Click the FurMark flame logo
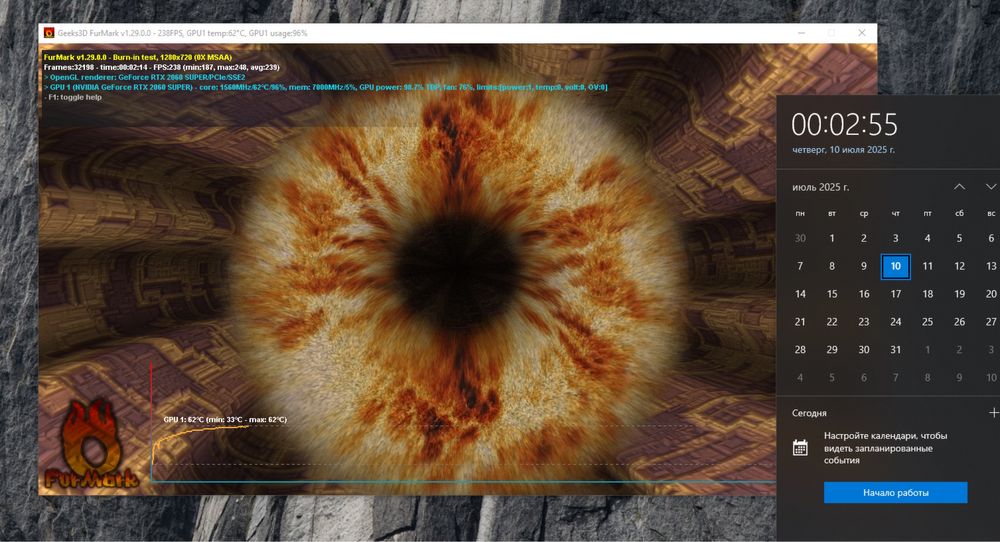Image resolution: width=1000 pixels, height=542 pixels. point(91,444)
